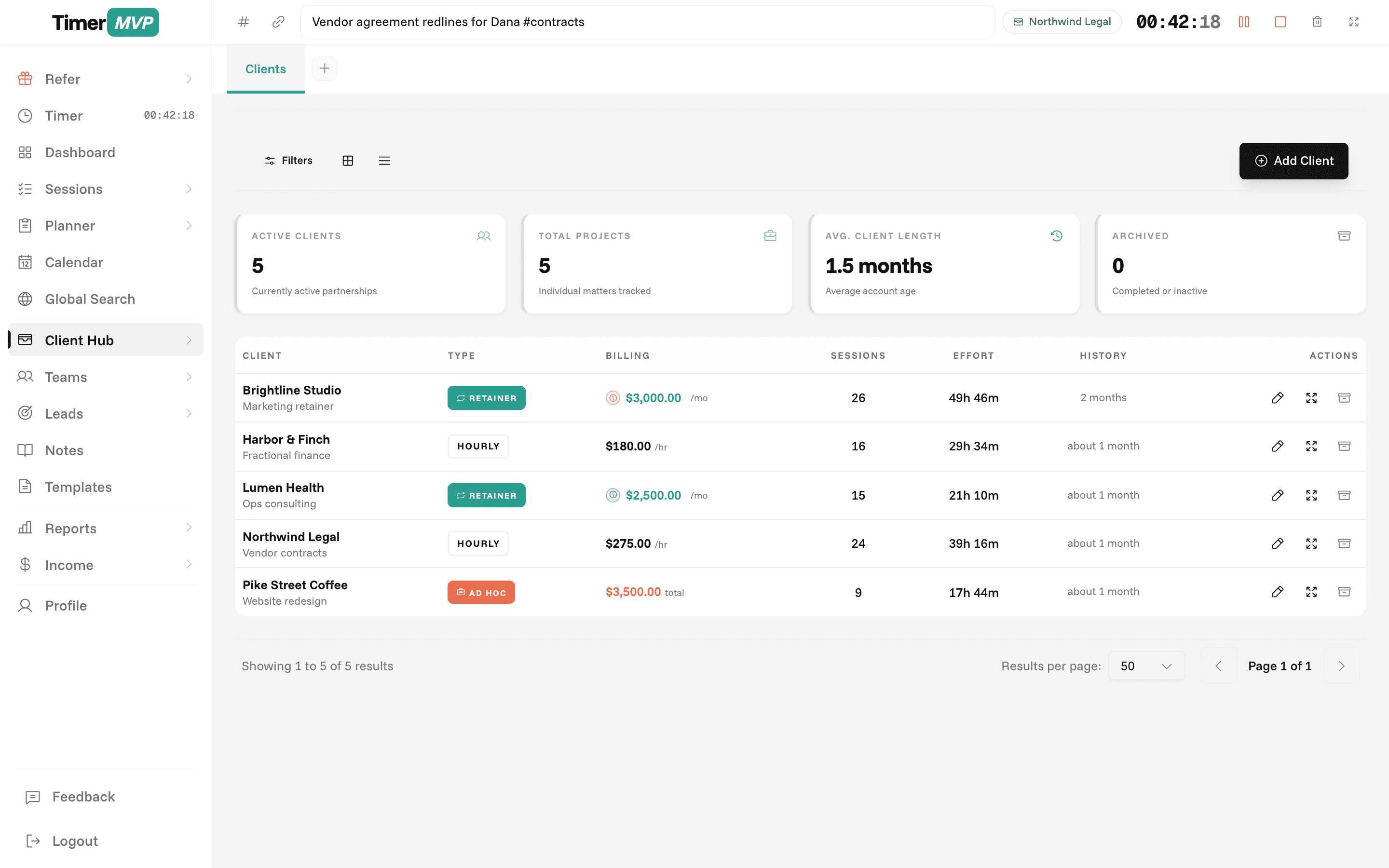Open the Notes page
Viewport: 1389px width, 868px height.
[x=106, y=450]
